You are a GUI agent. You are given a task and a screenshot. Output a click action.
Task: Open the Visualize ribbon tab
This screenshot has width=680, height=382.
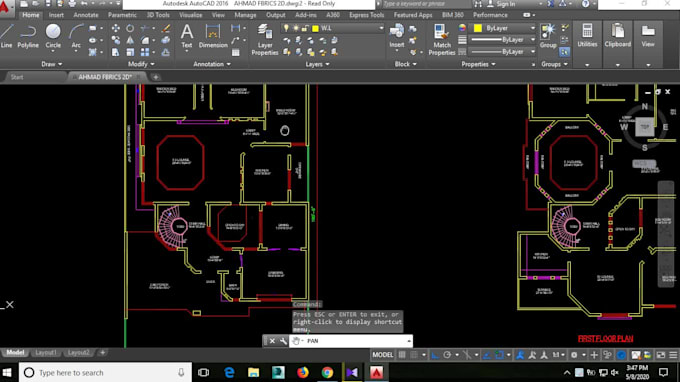pyautogui.click(x=190, y=15)
